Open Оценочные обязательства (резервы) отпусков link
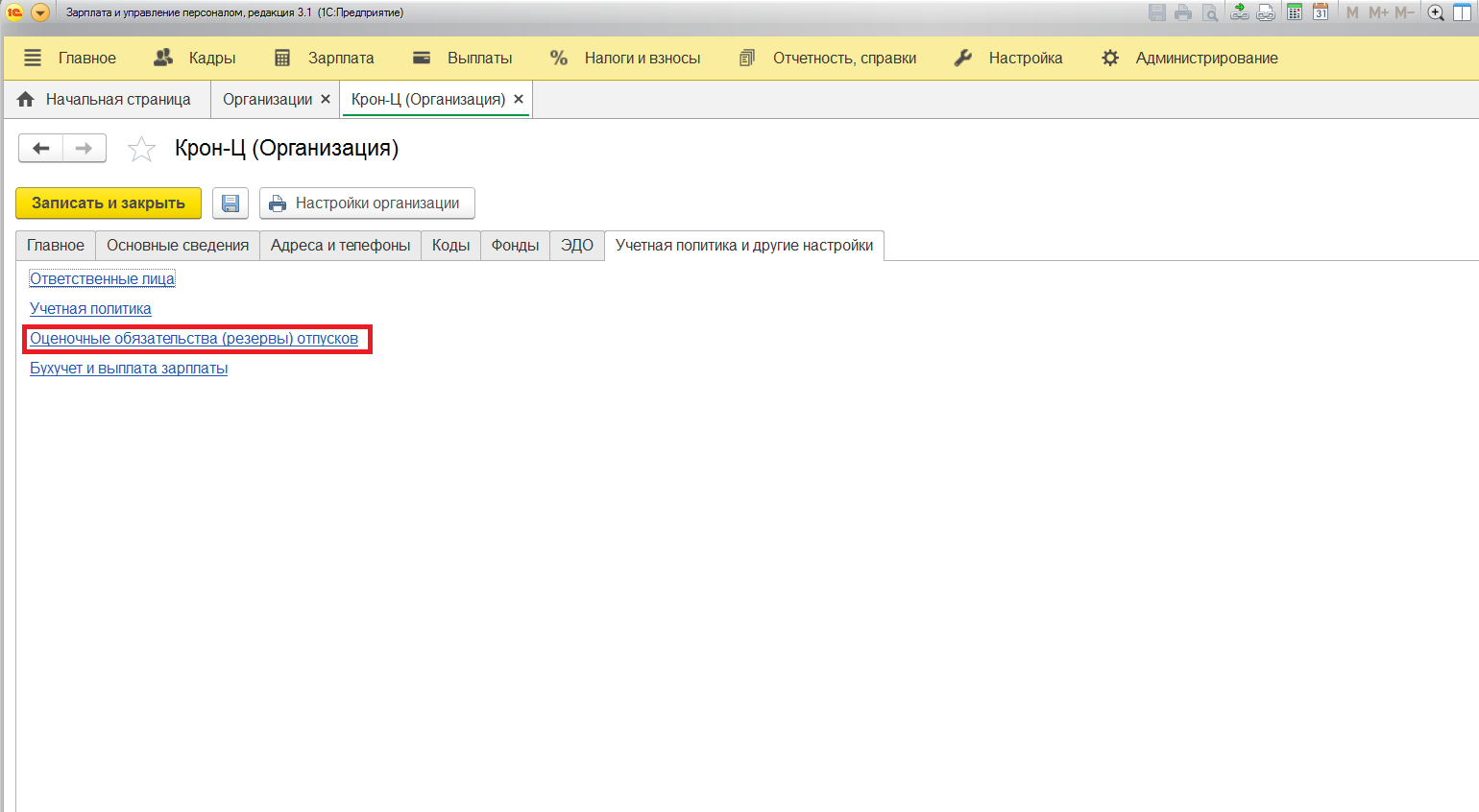Viewport: 1479px width, 812px height. point(194,339)
